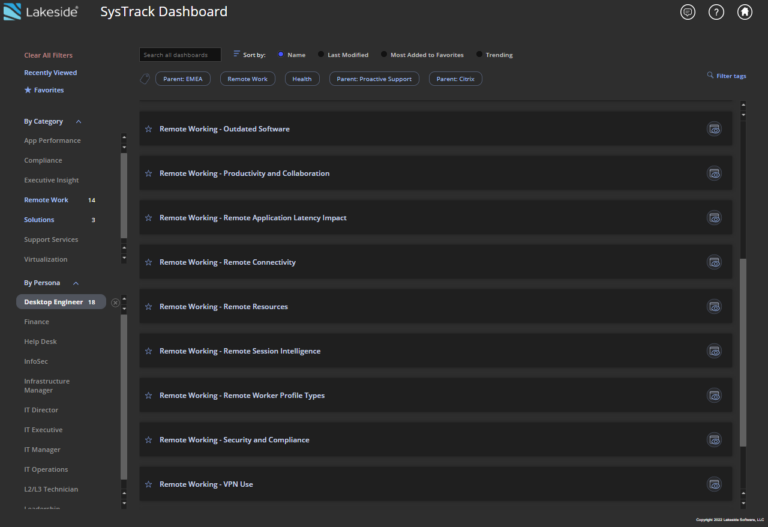Select Support Services category
The width and height of the screenshot is (768, 527).
coord(51,240)
